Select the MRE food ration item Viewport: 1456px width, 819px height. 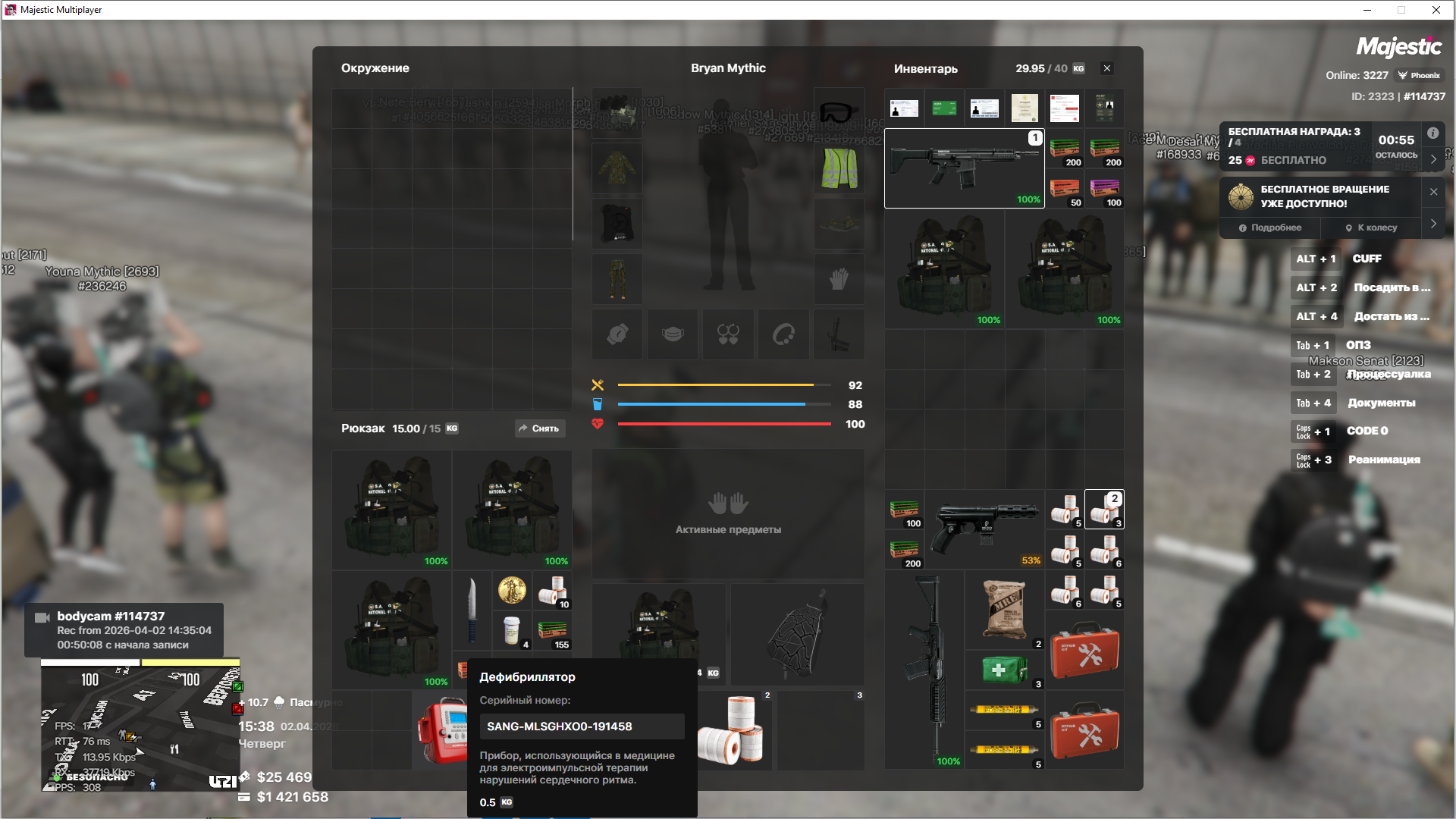(1004, 609)
